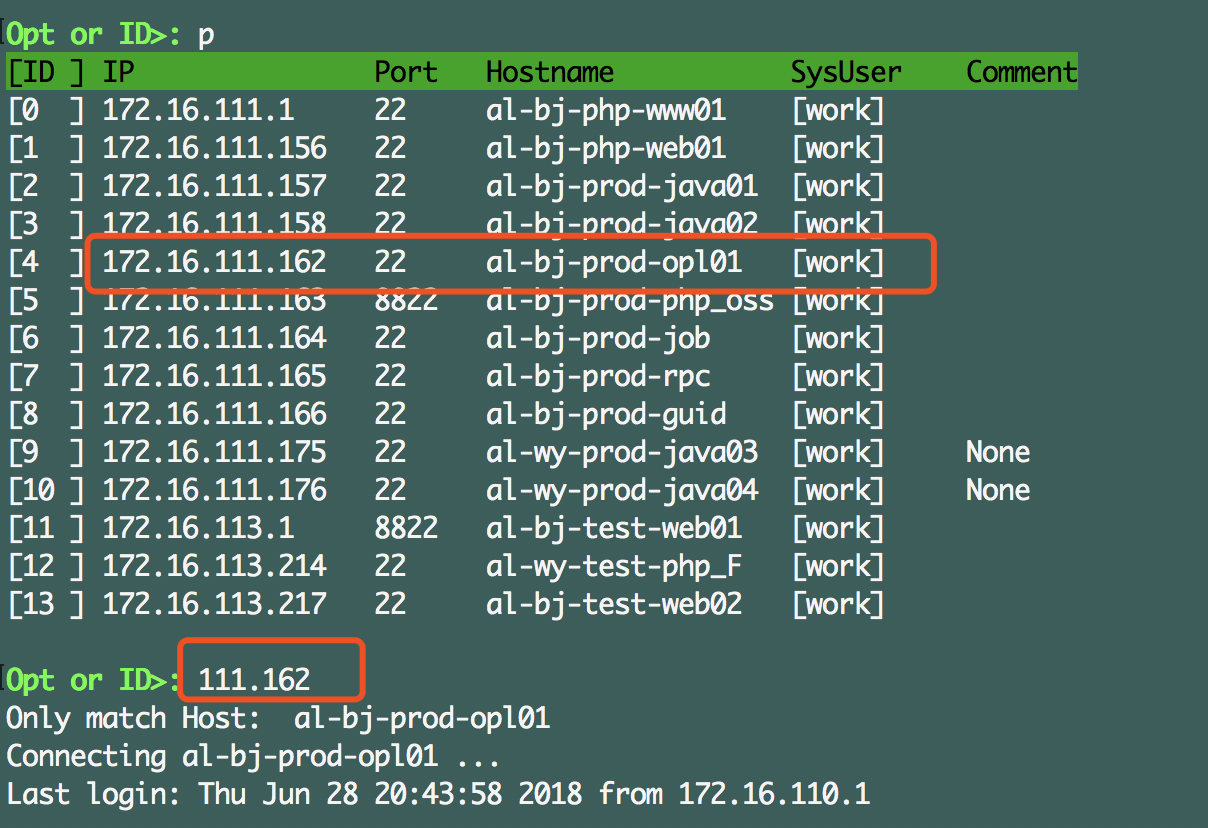Viewport: 1208px width, 828px height.
Task: Click the typed 111.162 input at prompt
Action: click(x=254, y=680)
